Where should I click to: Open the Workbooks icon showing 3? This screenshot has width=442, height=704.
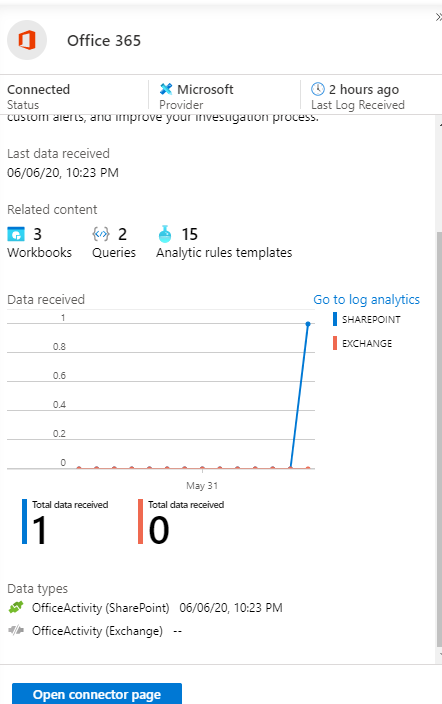point(16,234)
